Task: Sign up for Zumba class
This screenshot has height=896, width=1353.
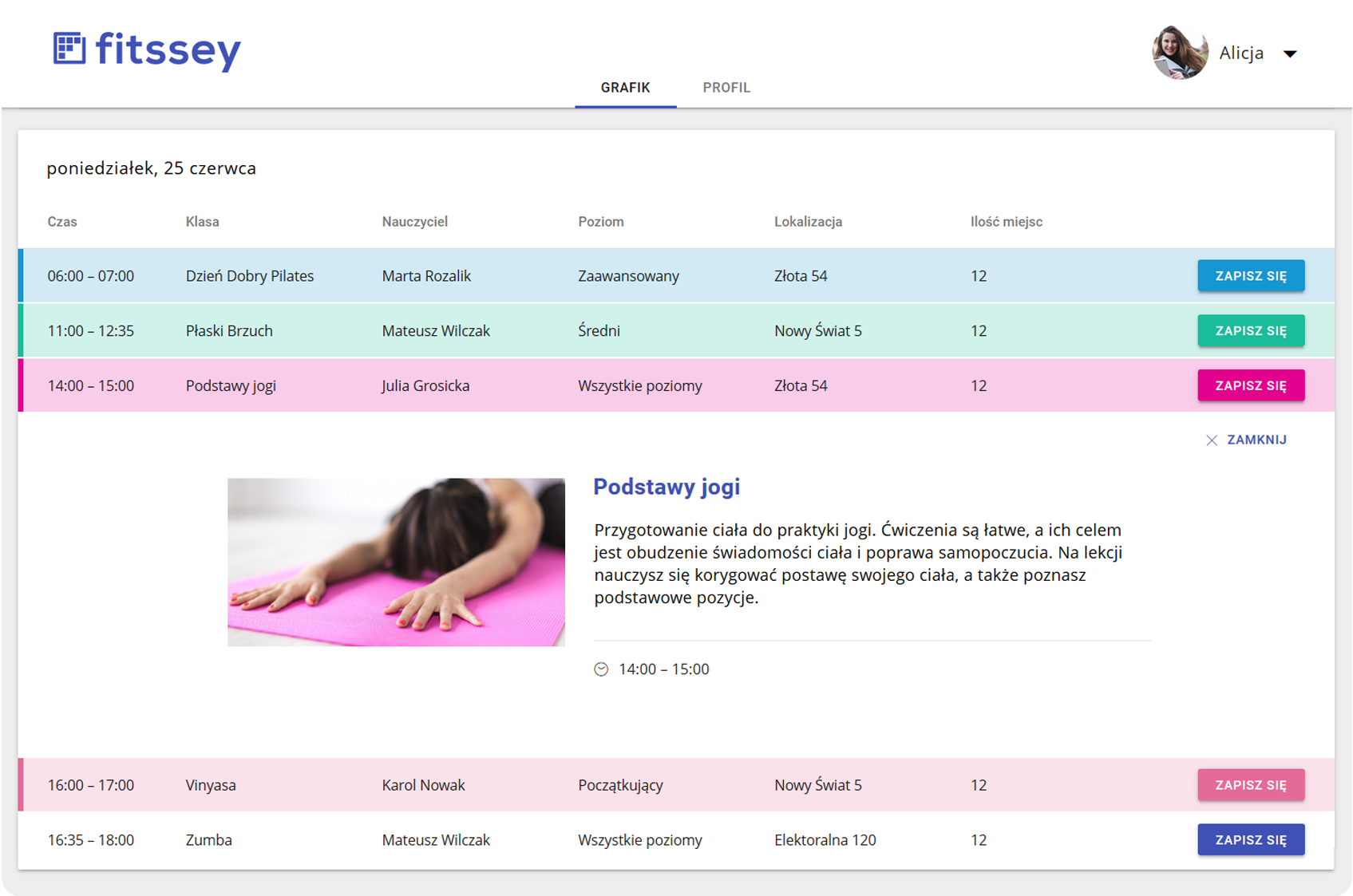Action: click(1251, 839)
